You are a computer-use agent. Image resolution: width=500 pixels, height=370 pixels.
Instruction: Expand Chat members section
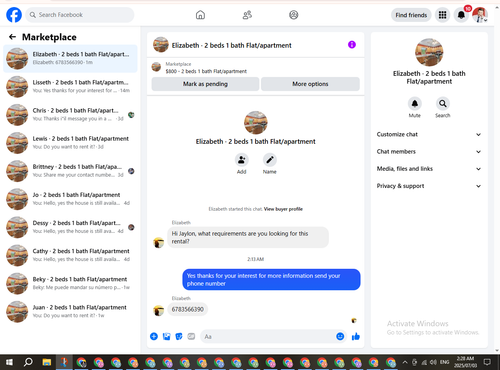click(429, 152)
